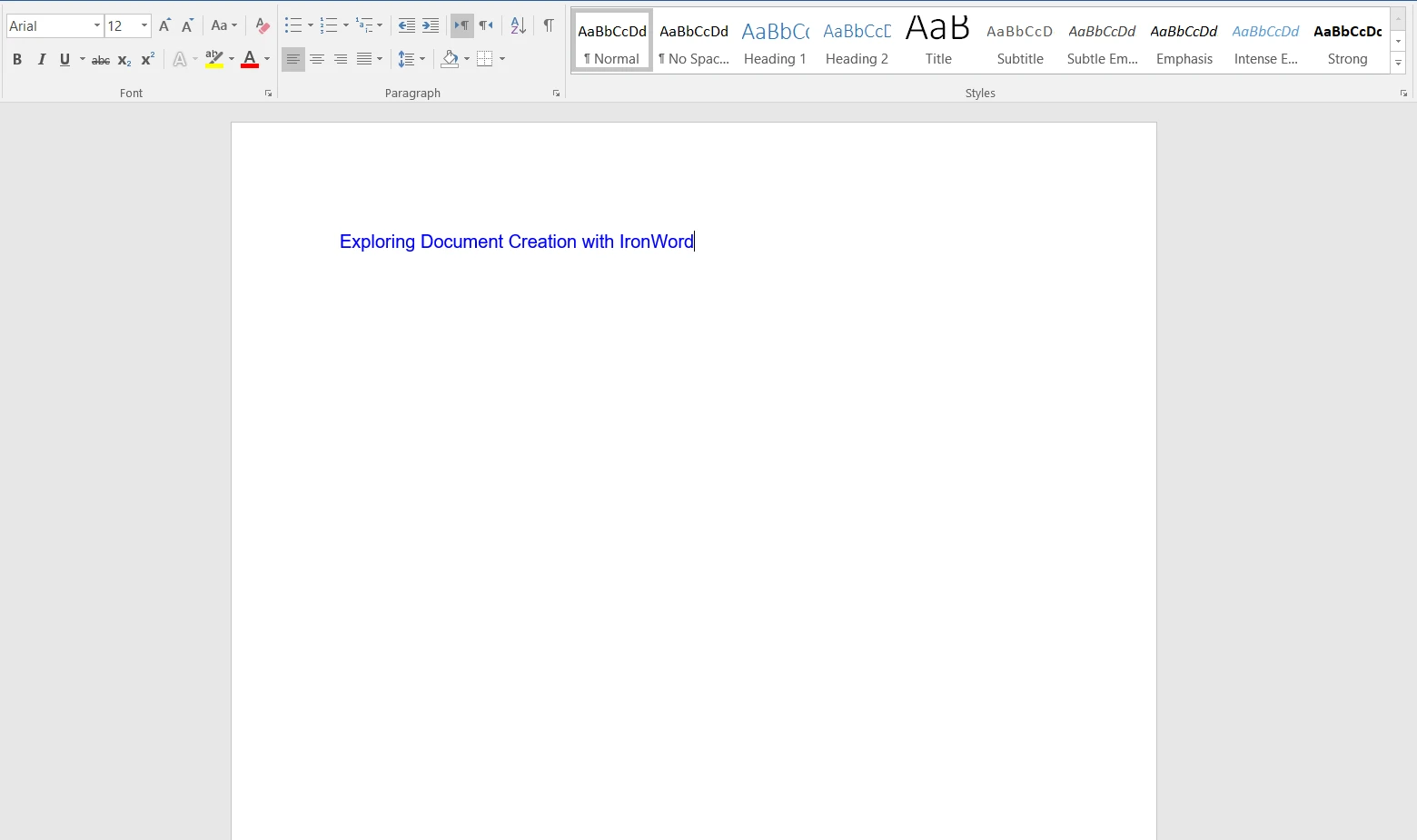Viewport: 1417px width, 840px height.
Task: Center align the paragraph
Action: [x=317, y=60]
